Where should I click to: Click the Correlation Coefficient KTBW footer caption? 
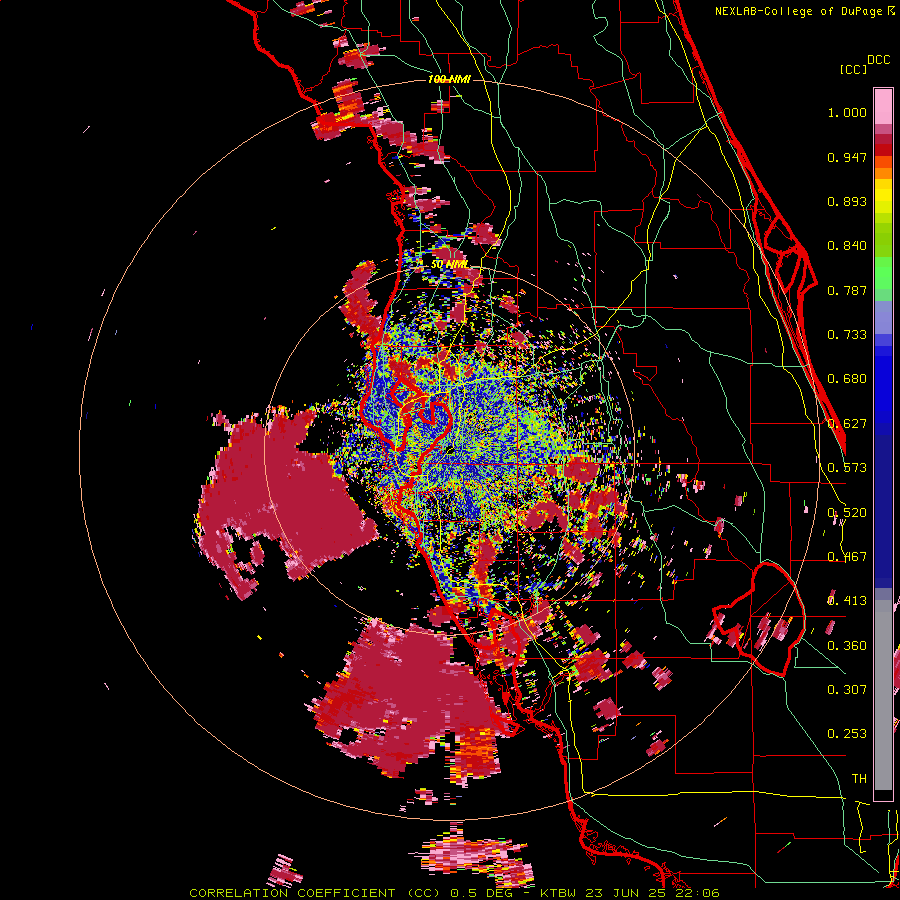click(454, 893)
